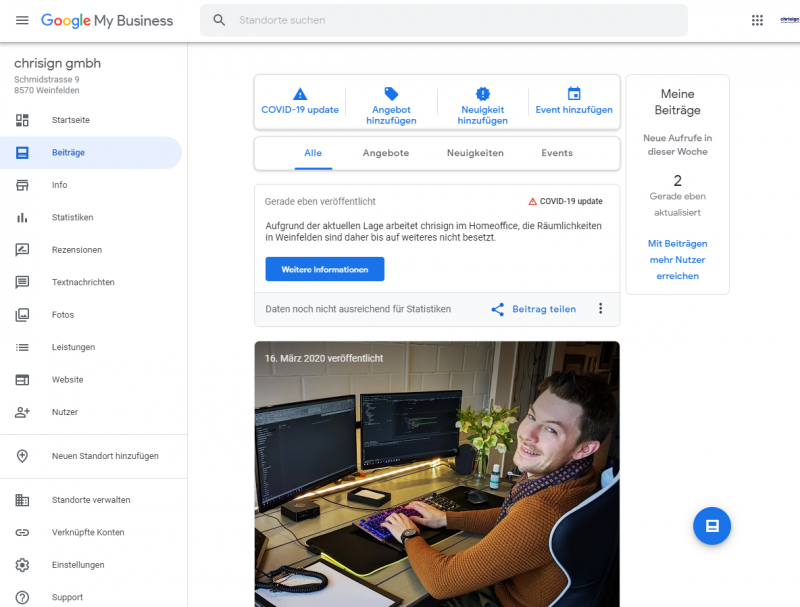Screen dimensions: 800x607
Task: Click the Neuigkeit hinzufügen label
Action: pos(483,115)
